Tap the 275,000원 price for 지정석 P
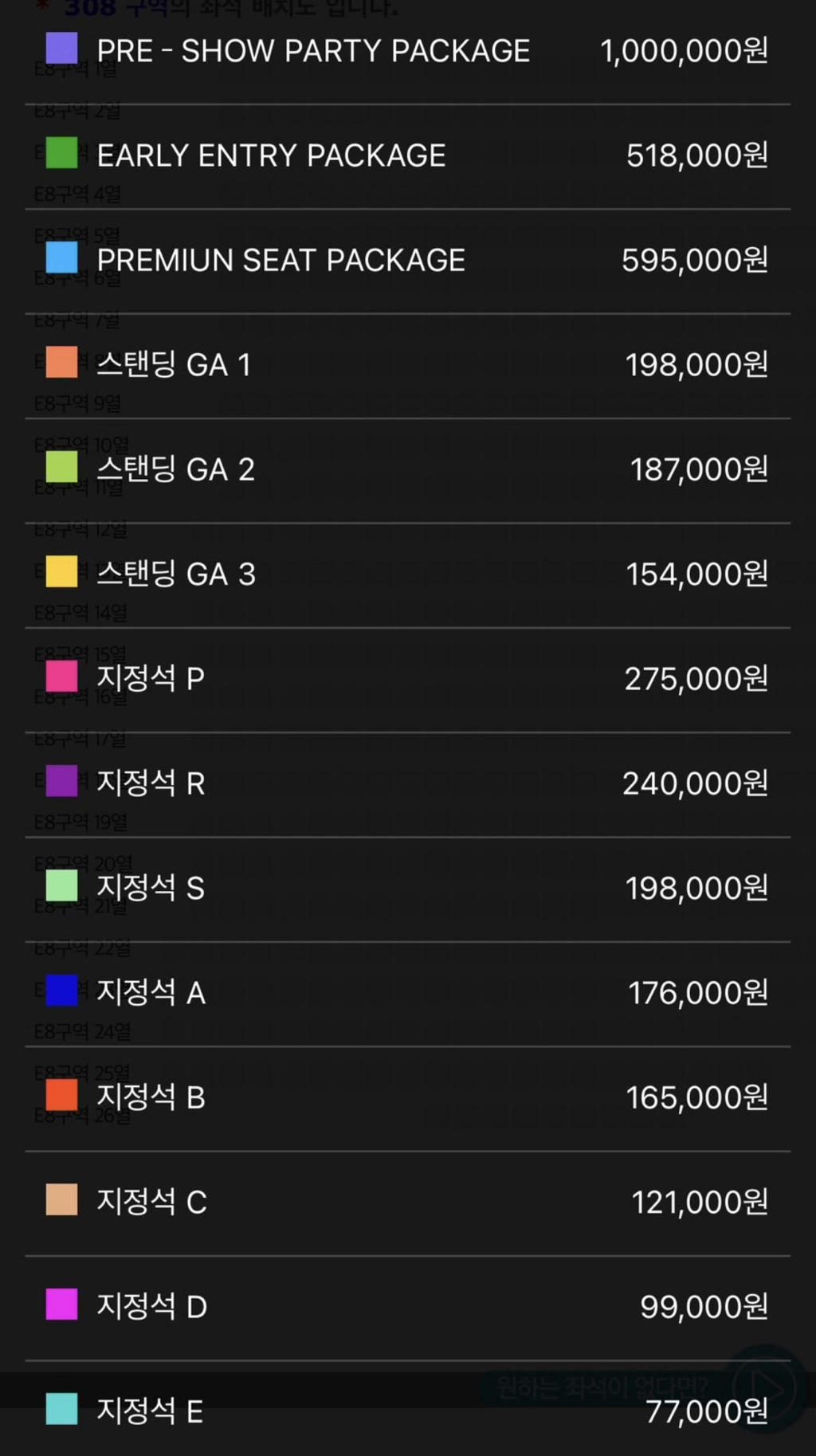Viewport: 816px width, 1456px height. pos(696,679)
